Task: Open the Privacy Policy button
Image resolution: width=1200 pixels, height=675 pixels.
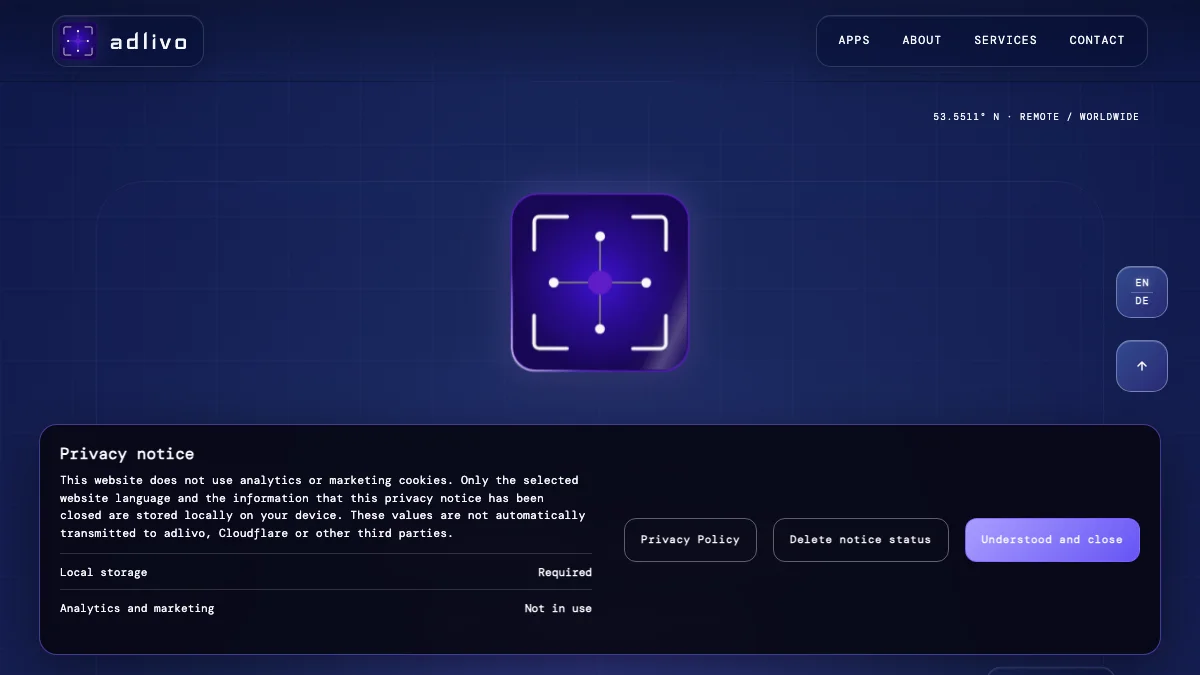Action: coord(690,540)
